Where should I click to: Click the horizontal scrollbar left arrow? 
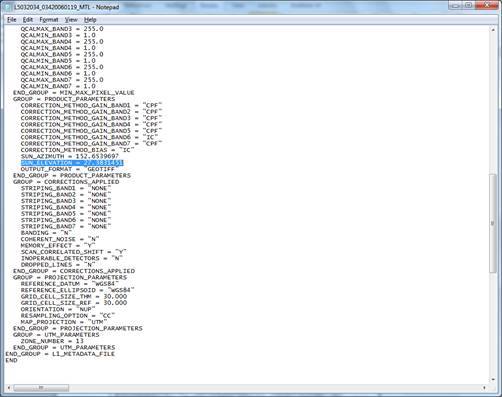[x=9, y=388]
